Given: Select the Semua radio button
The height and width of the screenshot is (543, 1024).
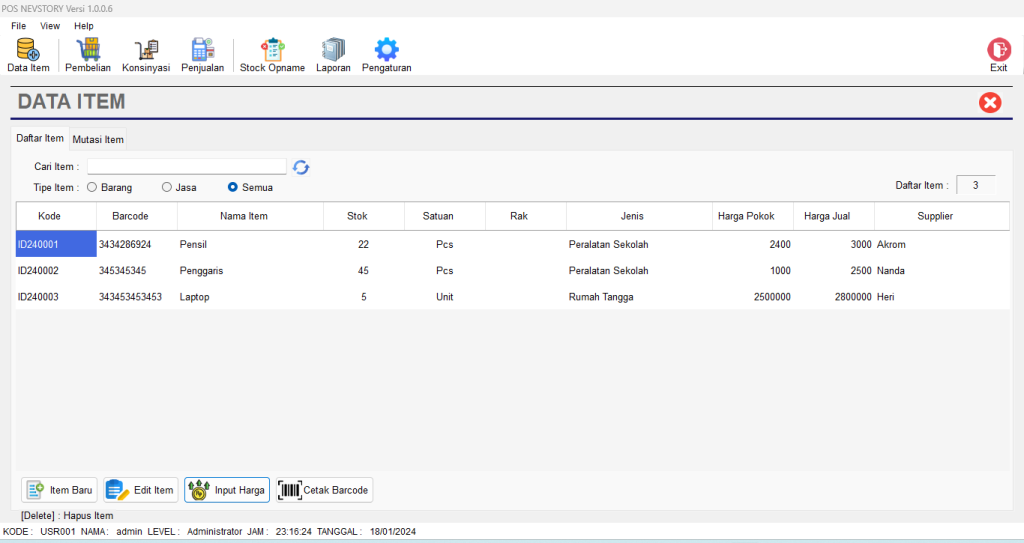Looking at the screenshot, I should point(233,187).
